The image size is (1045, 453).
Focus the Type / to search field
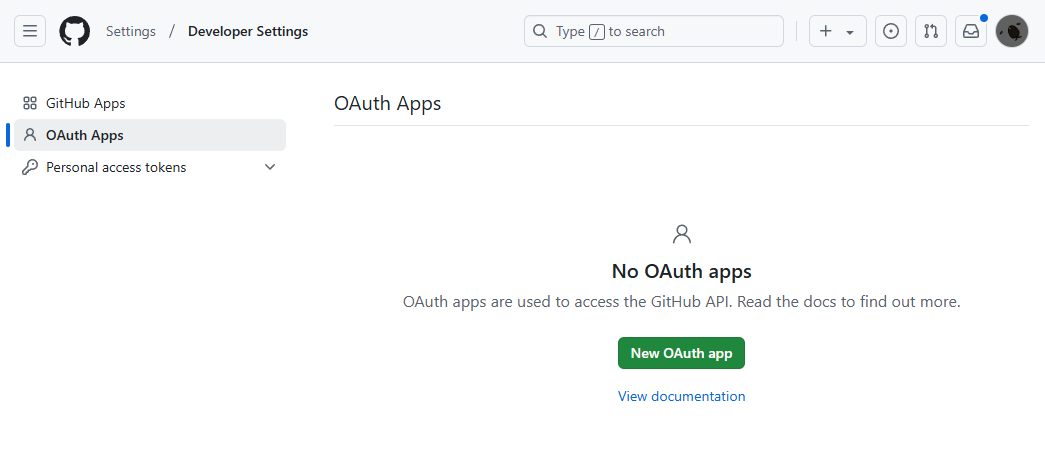tap(654, 31)
